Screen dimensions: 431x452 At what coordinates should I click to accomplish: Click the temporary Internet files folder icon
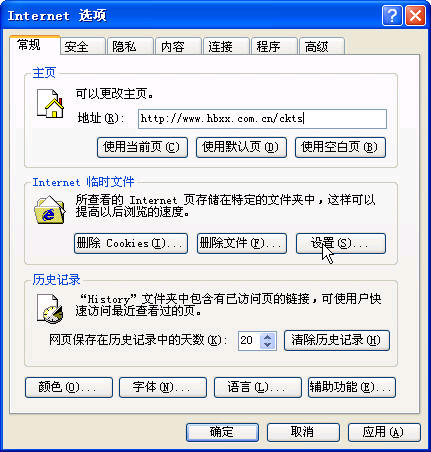click(50, 209)
